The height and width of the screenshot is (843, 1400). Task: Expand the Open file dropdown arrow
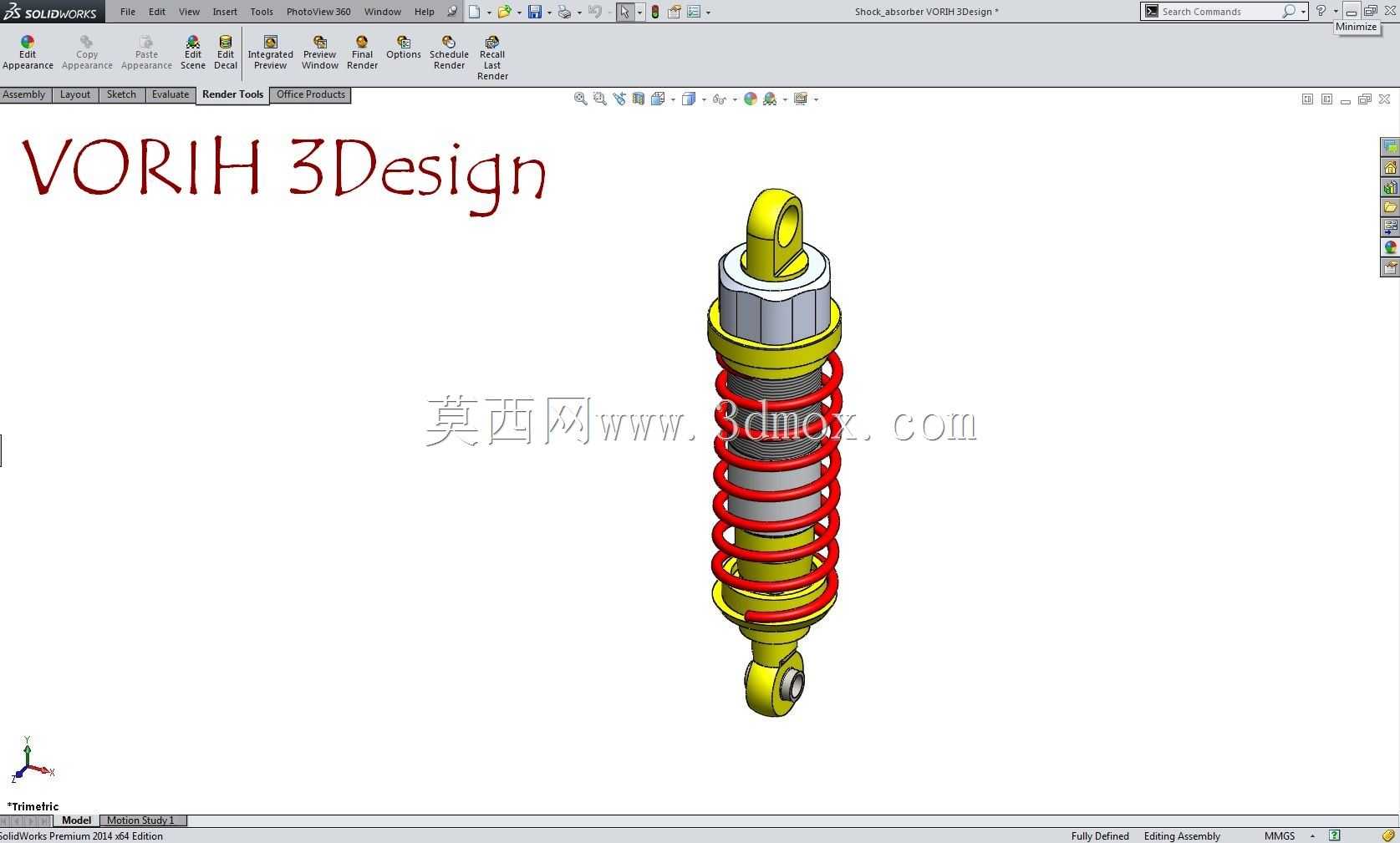tap(519, 13)
